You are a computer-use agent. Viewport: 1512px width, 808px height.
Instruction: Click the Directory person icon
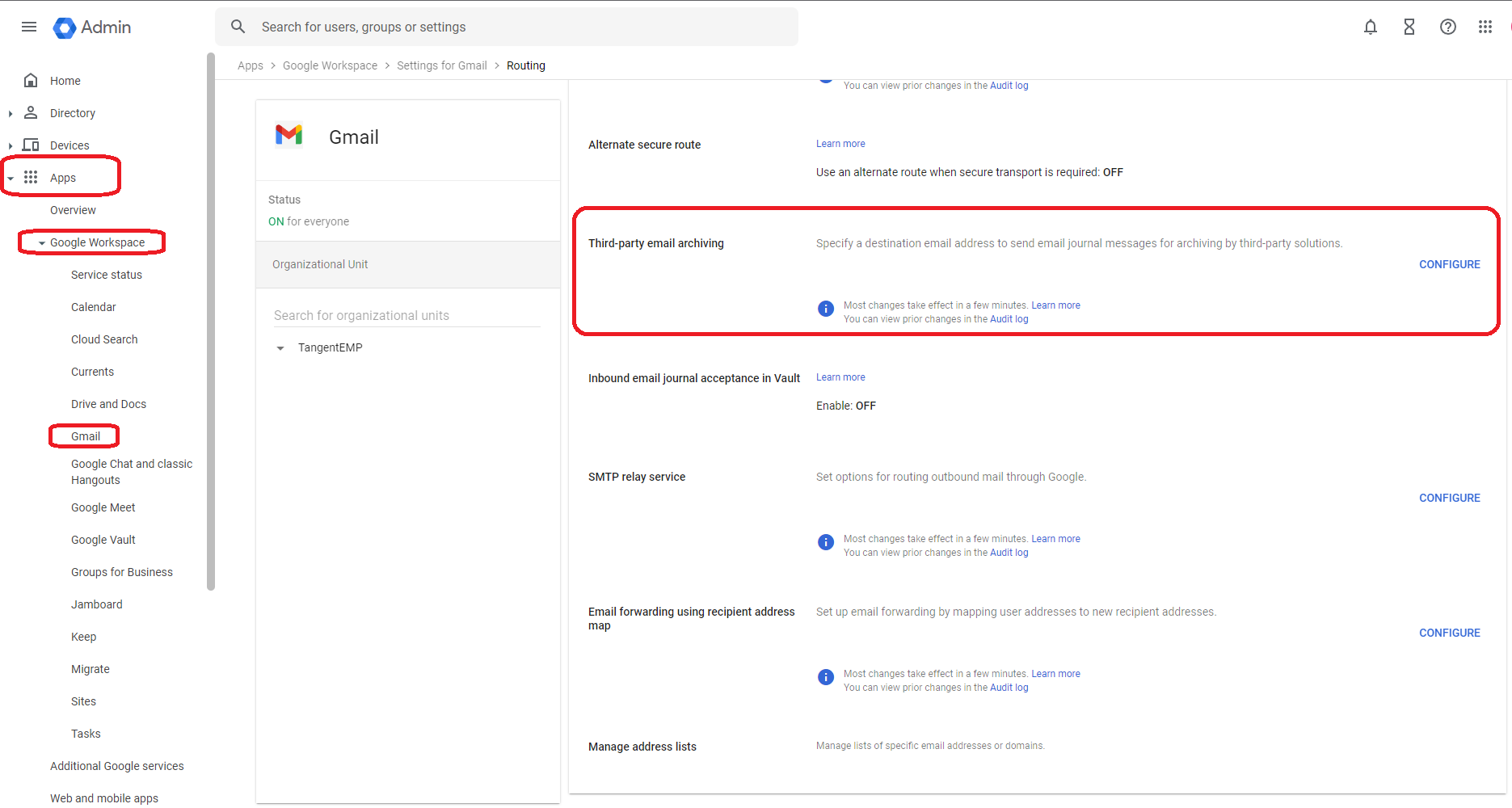pos(31,112)
